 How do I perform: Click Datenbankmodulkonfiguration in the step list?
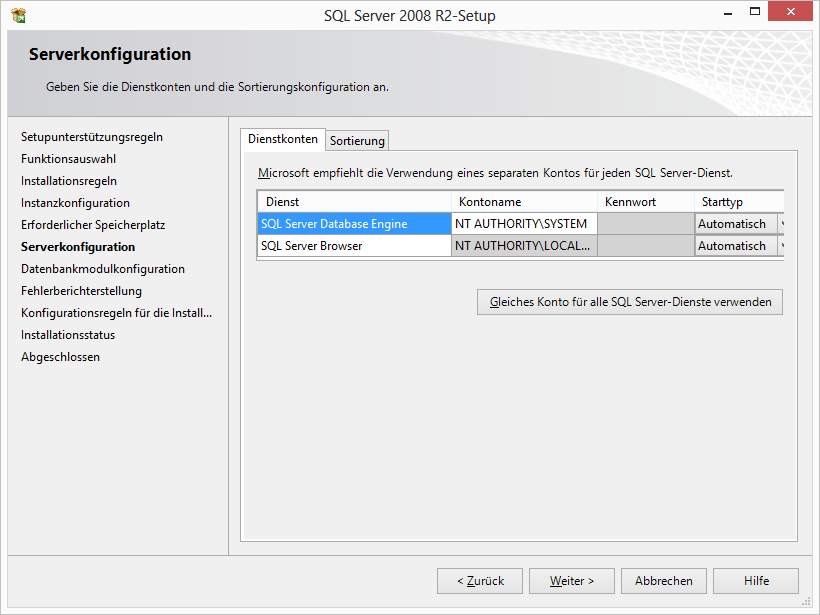[103, 269]
